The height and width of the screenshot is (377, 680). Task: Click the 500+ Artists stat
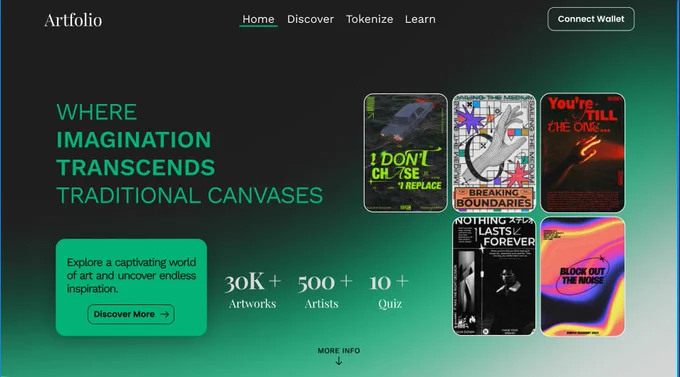[x=324, y=291]
